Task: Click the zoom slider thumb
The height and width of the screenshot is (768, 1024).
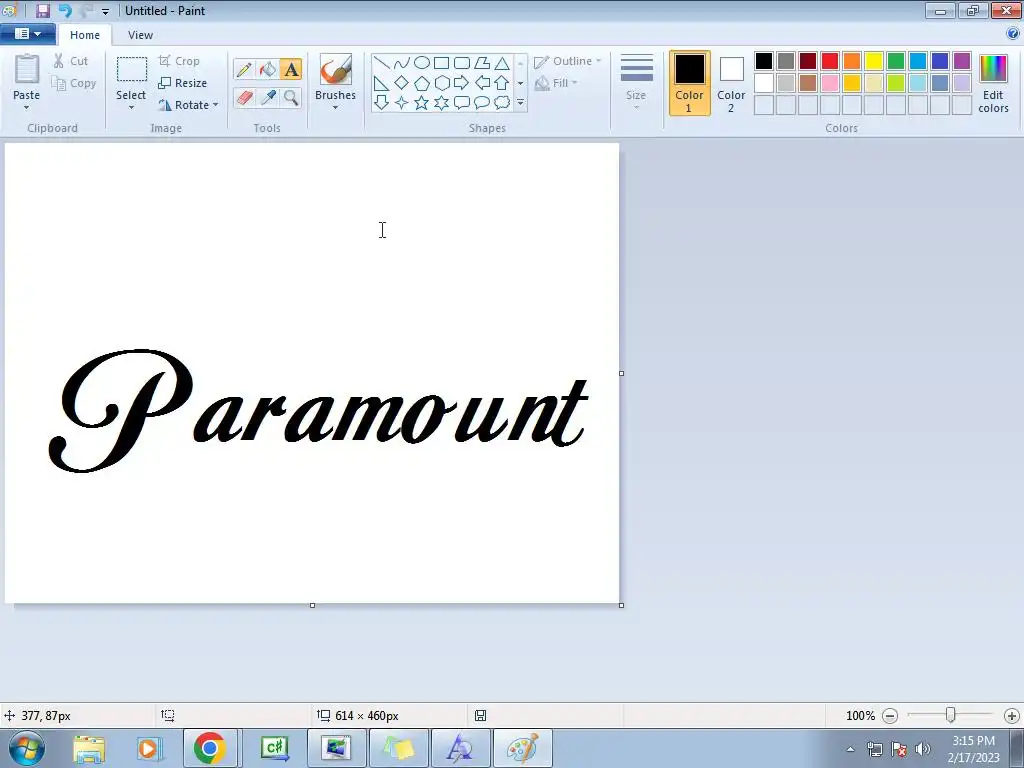Action: click(x=951, y=716)
